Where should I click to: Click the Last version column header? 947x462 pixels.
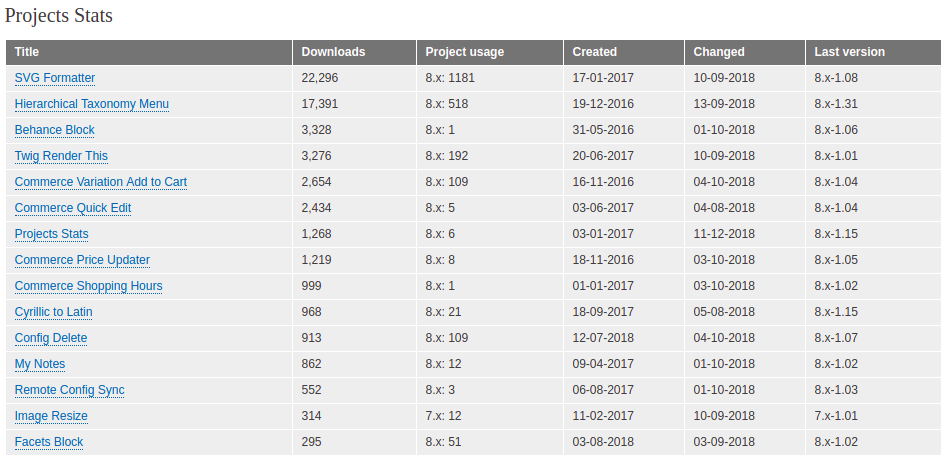[x=849, y=52]
